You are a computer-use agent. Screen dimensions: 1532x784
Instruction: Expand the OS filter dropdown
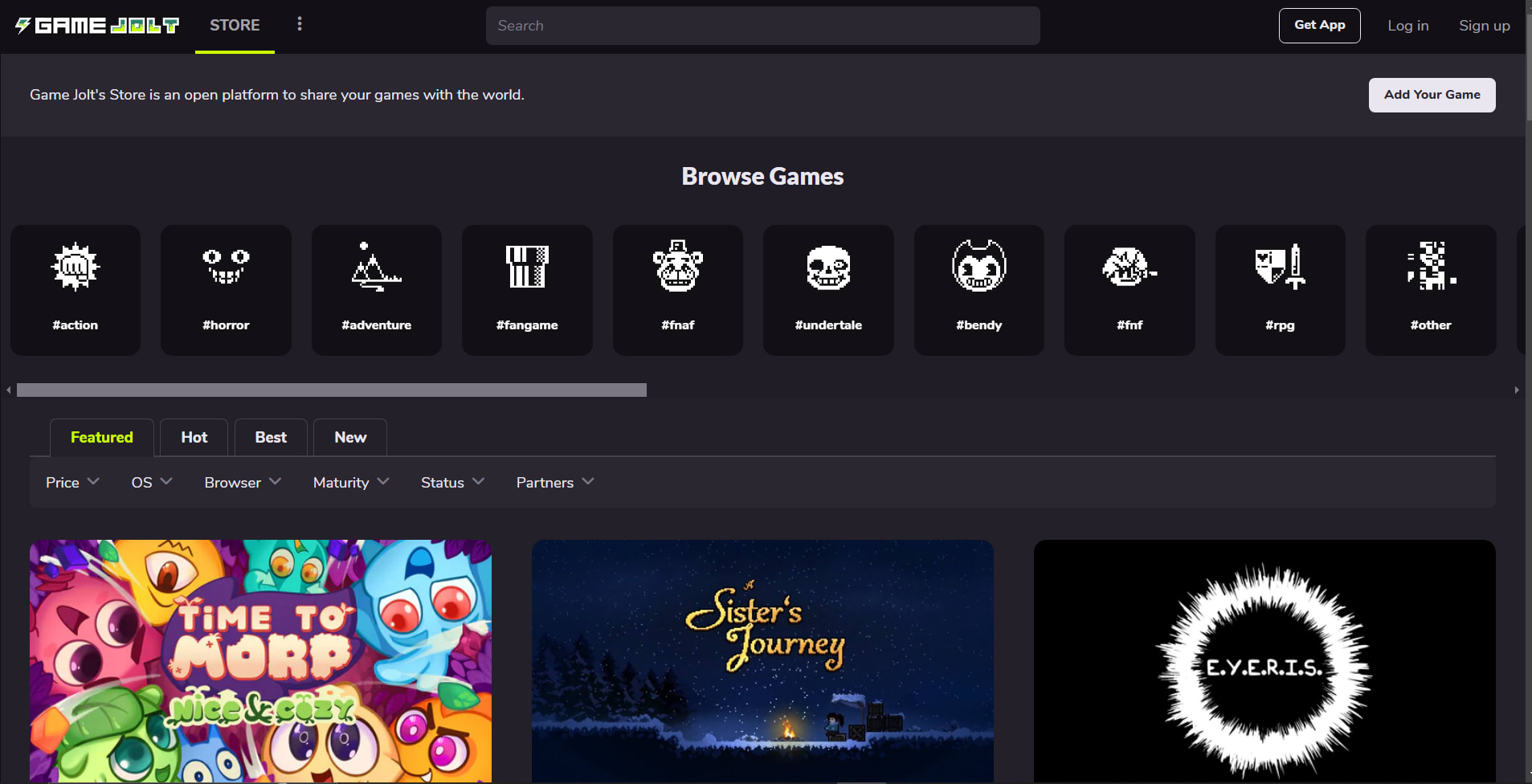(x=152, y=482)
